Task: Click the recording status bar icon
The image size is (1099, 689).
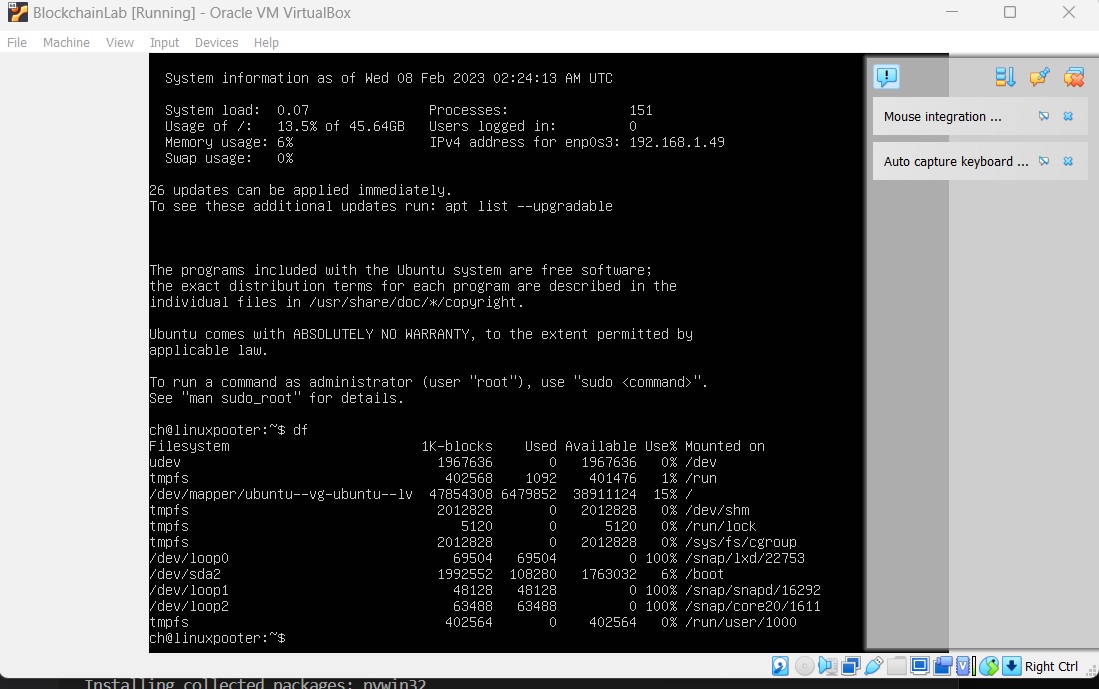Action: 943,666
